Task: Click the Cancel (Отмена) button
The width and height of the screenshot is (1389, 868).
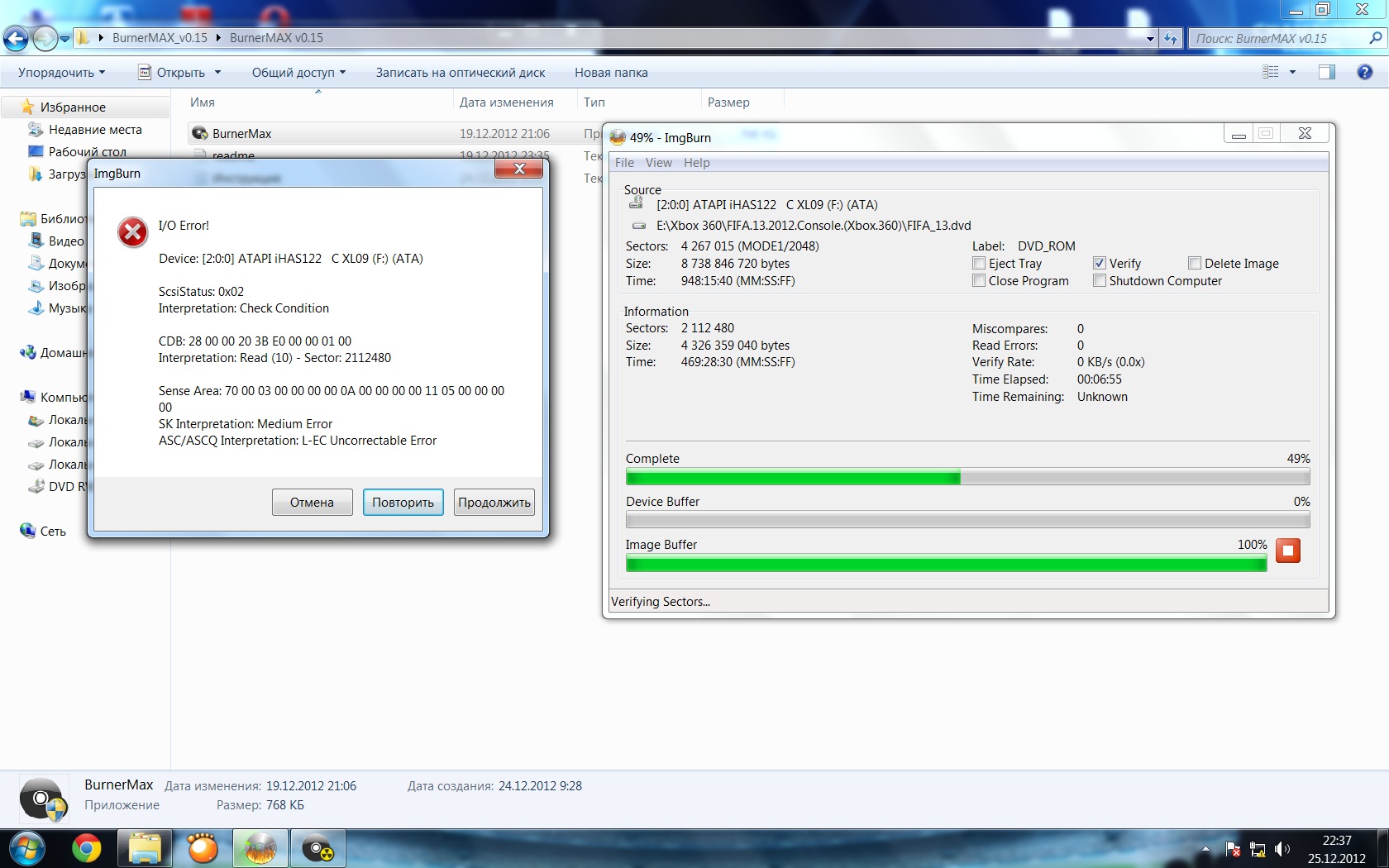Action: click(312, 502)
